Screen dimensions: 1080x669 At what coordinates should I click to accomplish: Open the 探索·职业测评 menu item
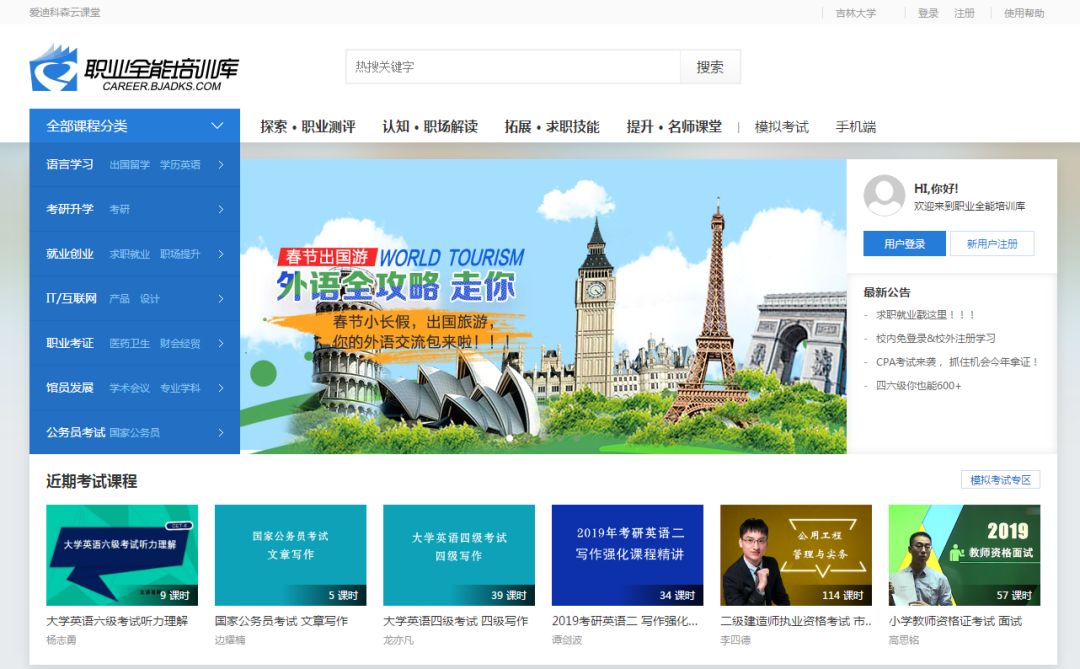(x=307, y=127)
